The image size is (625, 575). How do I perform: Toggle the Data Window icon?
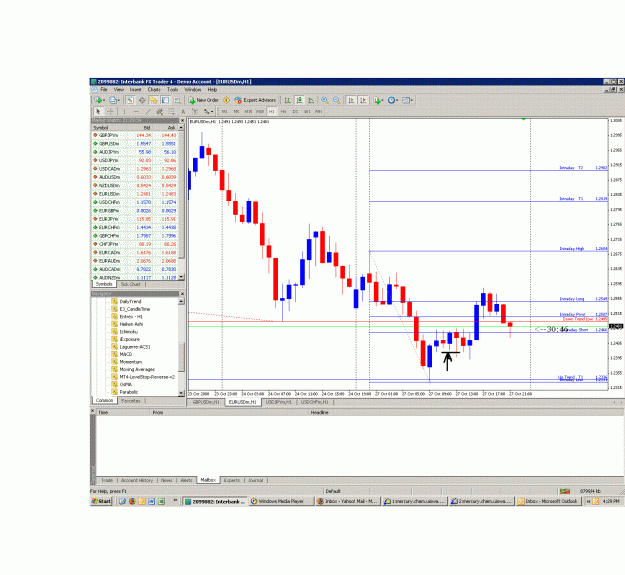142,100
